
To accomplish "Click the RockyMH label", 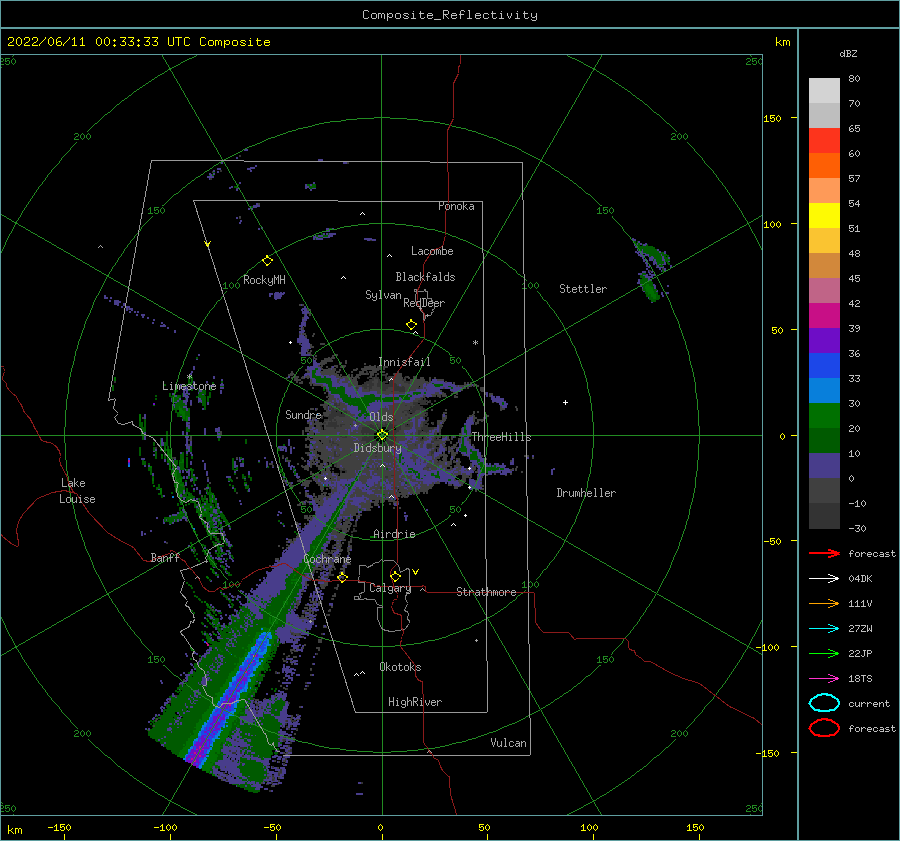I will coord(264,280).
